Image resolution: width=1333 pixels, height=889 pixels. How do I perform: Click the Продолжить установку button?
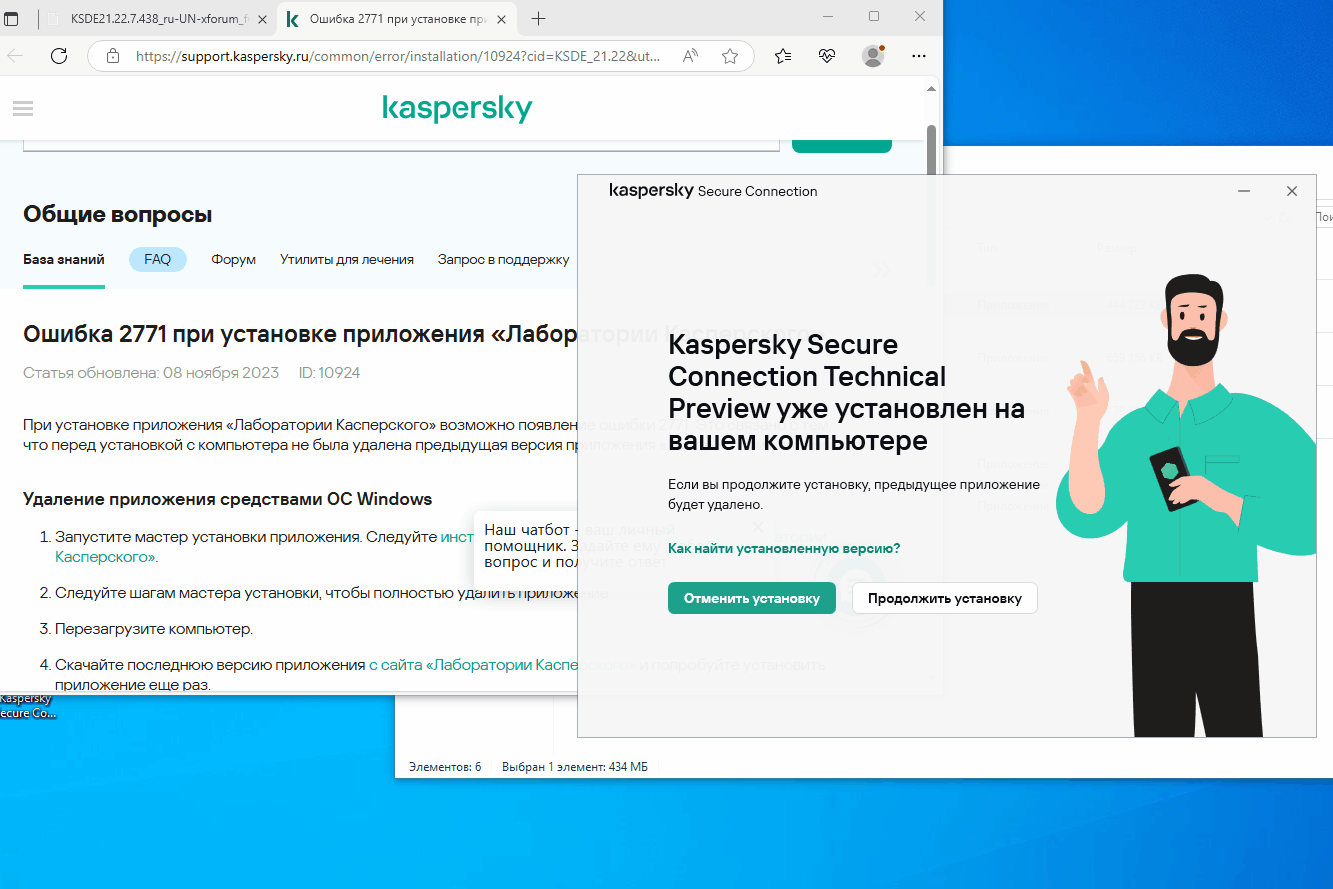point(944,597)
